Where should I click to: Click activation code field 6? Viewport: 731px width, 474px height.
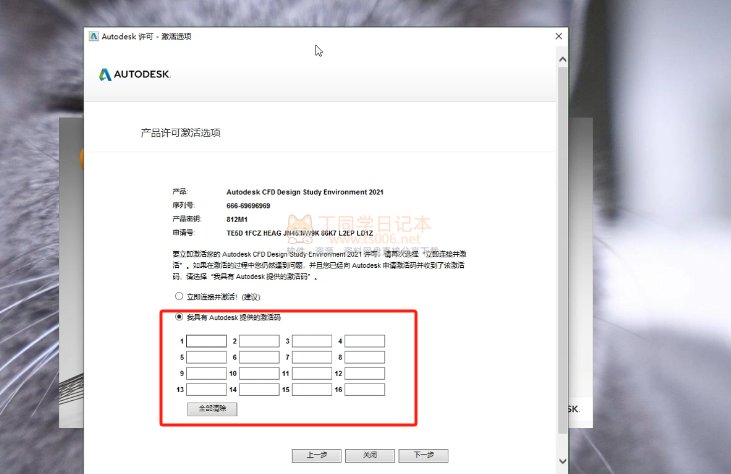coord(259,357)
